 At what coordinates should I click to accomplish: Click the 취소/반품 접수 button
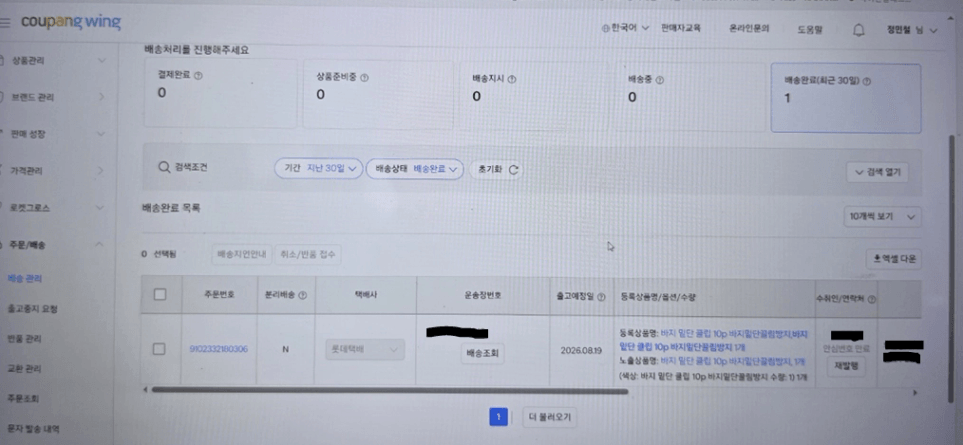click(308, 255)
